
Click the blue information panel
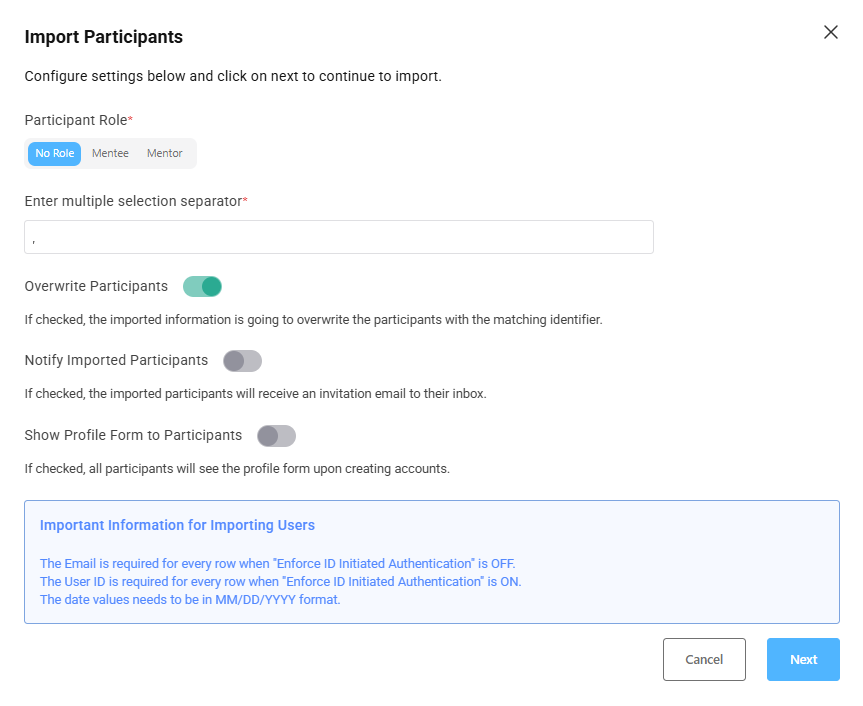tap(430, 560)
